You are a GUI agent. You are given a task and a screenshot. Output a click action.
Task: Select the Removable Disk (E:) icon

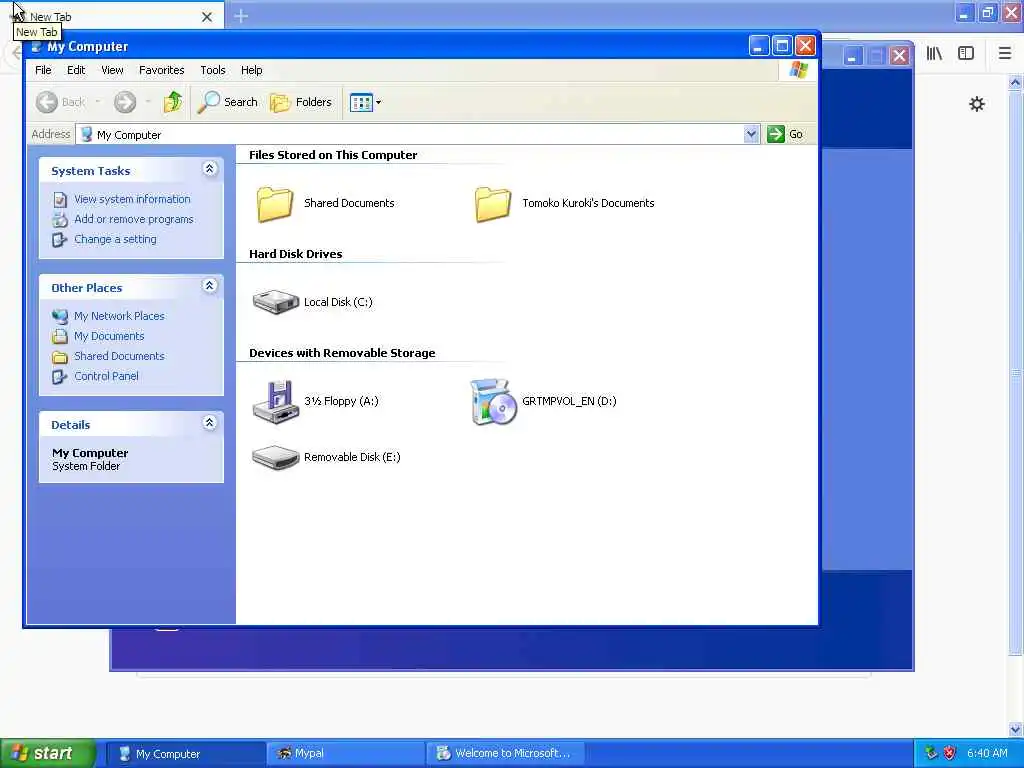point(276,457)
